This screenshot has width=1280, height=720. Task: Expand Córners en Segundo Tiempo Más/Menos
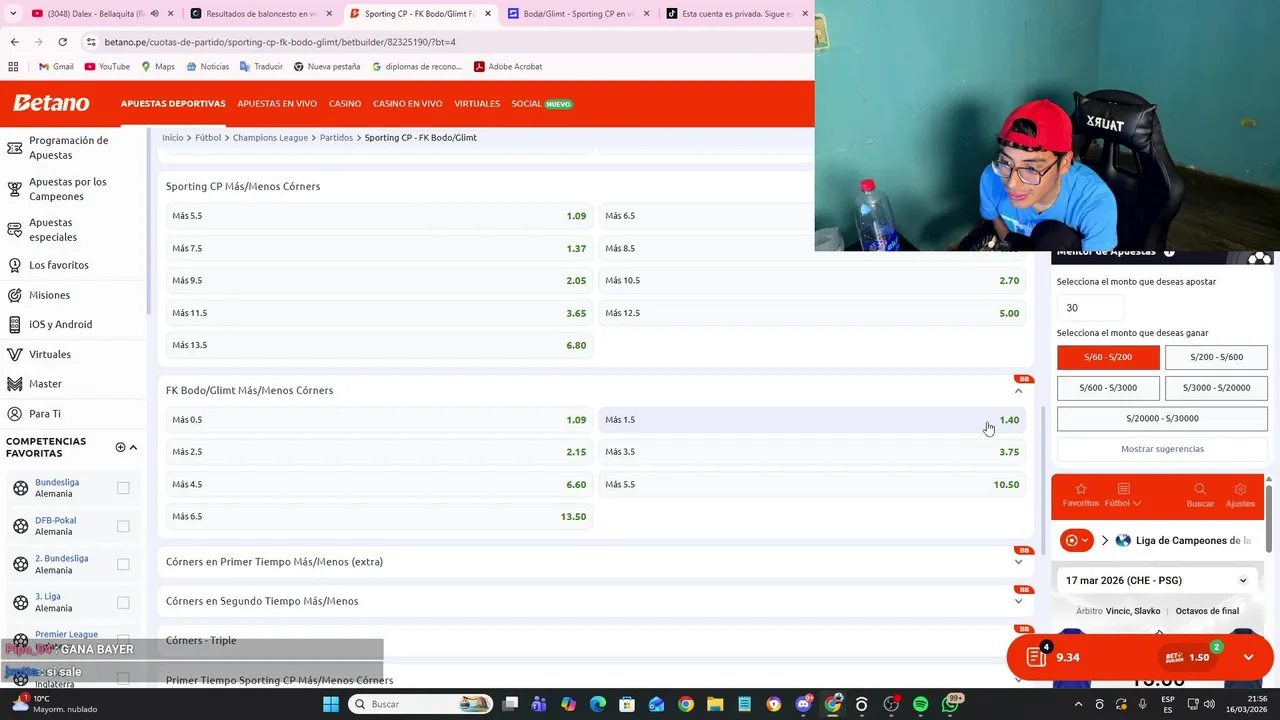pos(1018,601)
